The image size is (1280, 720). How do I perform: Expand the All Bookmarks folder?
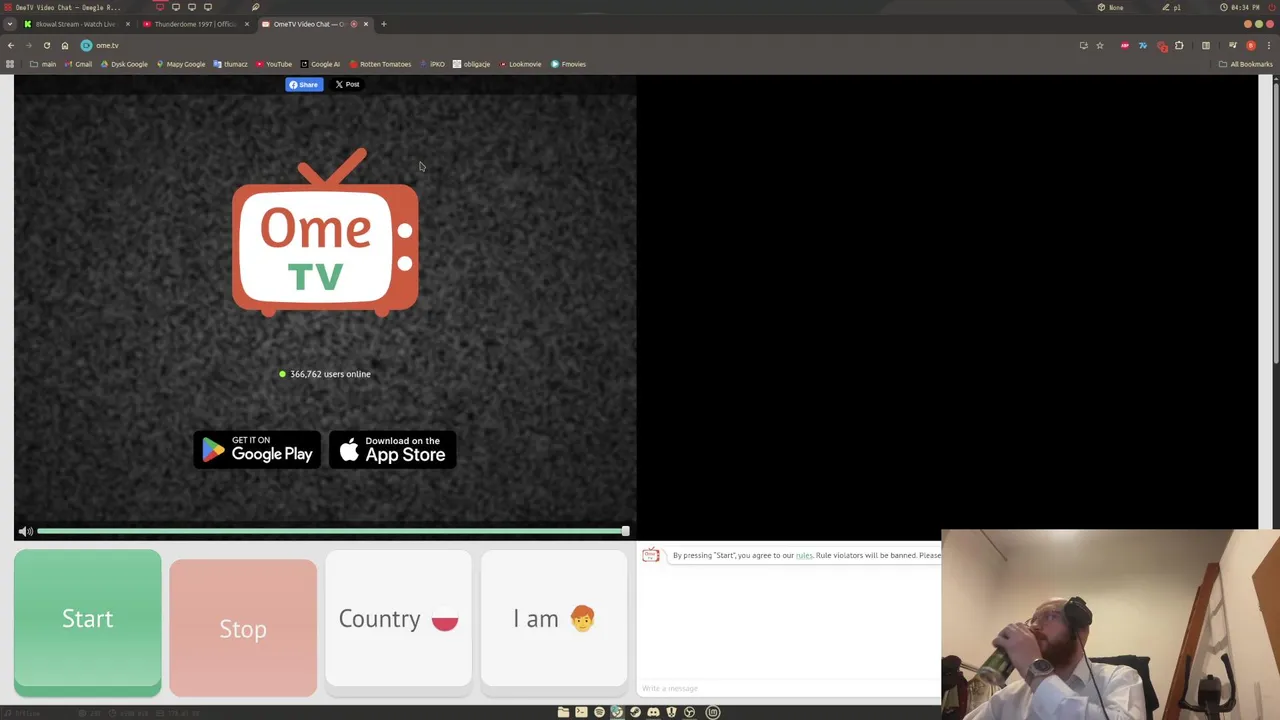point(1246,64)
